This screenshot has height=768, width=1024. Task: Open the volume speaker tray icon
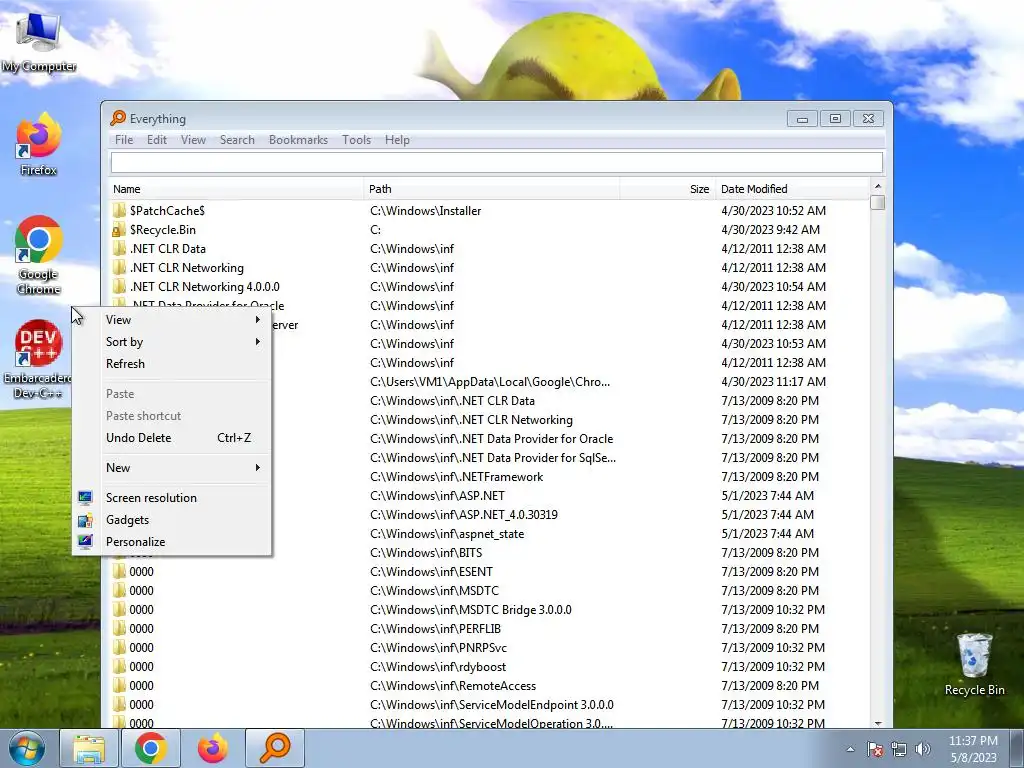coord(923,750)
